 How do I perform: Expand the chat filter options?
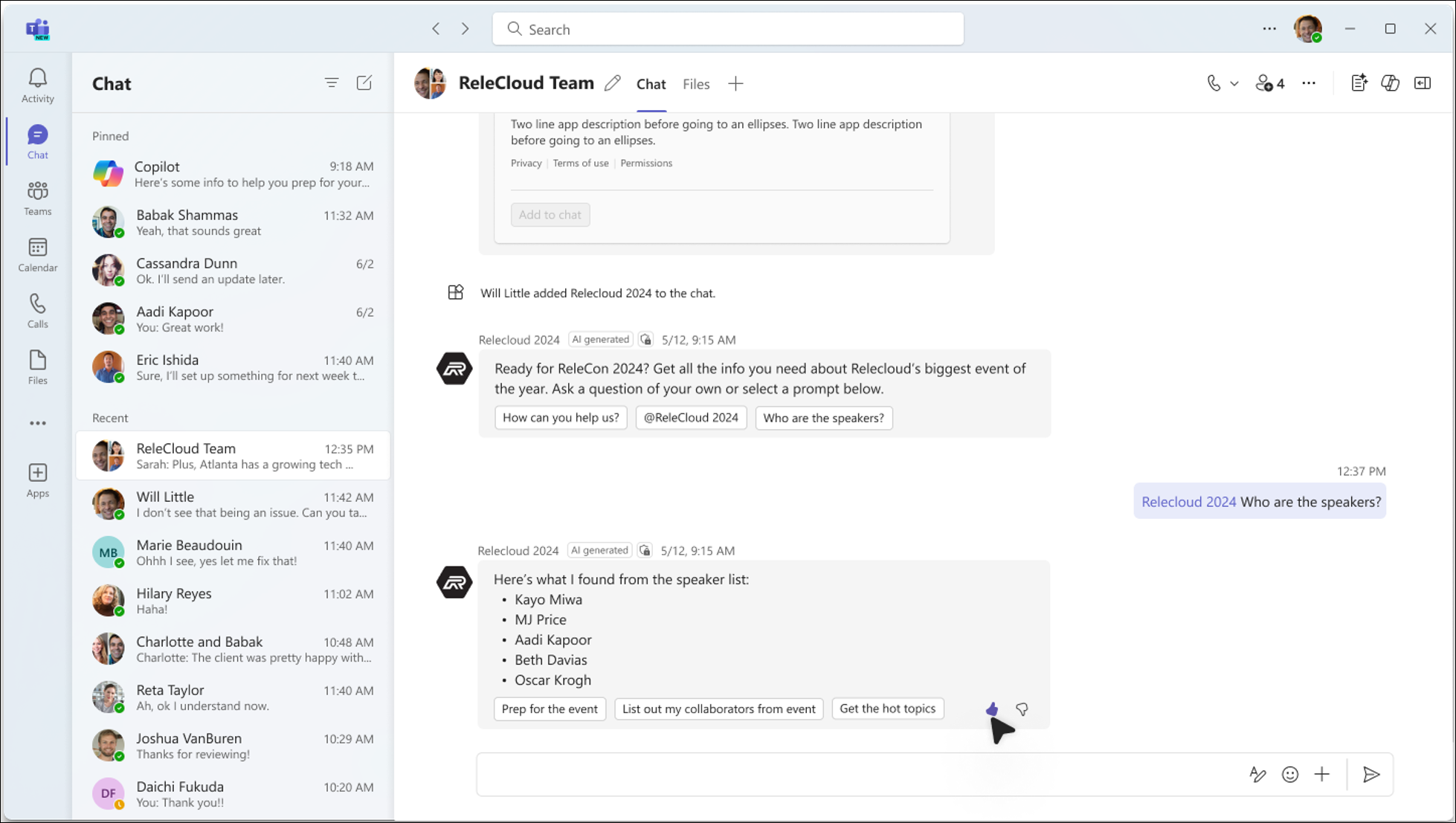(x=332, y=83)
